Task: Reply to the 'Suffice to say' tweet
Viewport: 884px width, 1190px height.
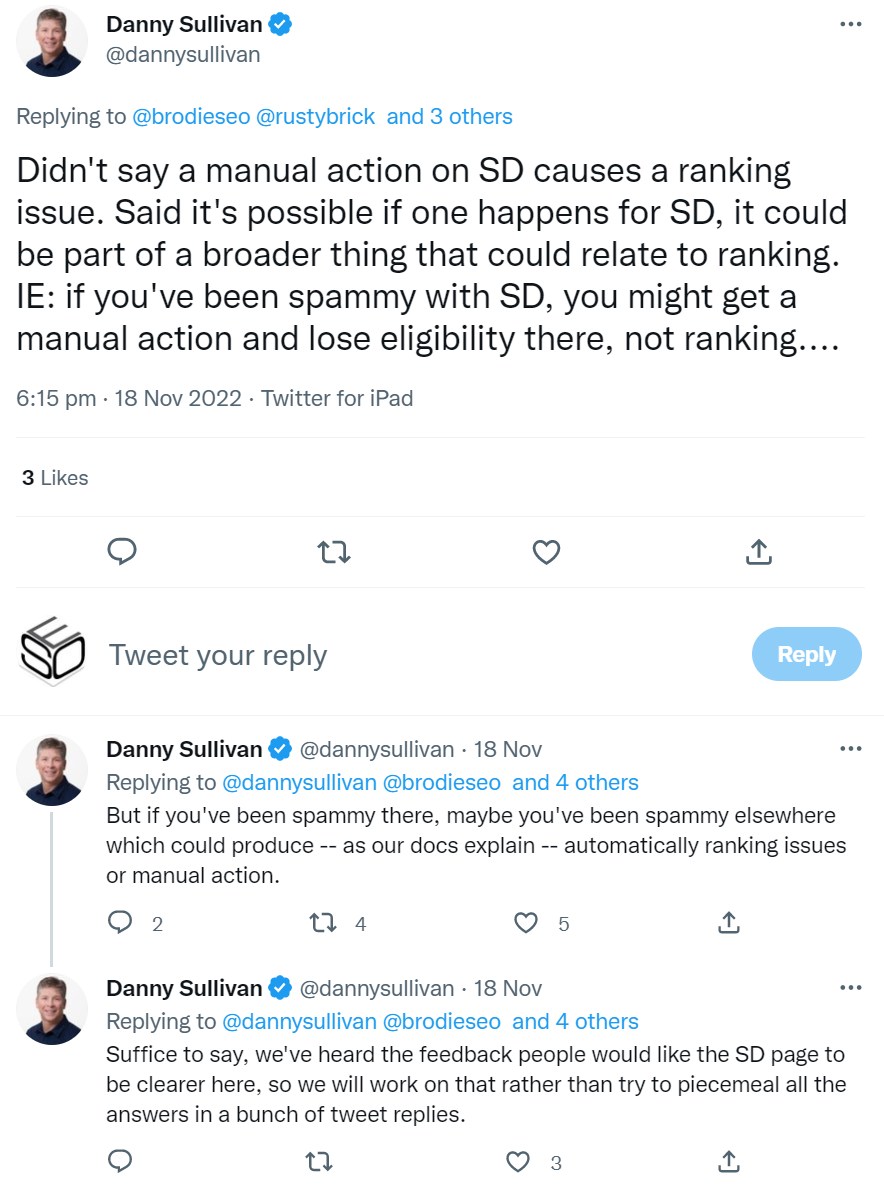Action: tap(121, 1162)
